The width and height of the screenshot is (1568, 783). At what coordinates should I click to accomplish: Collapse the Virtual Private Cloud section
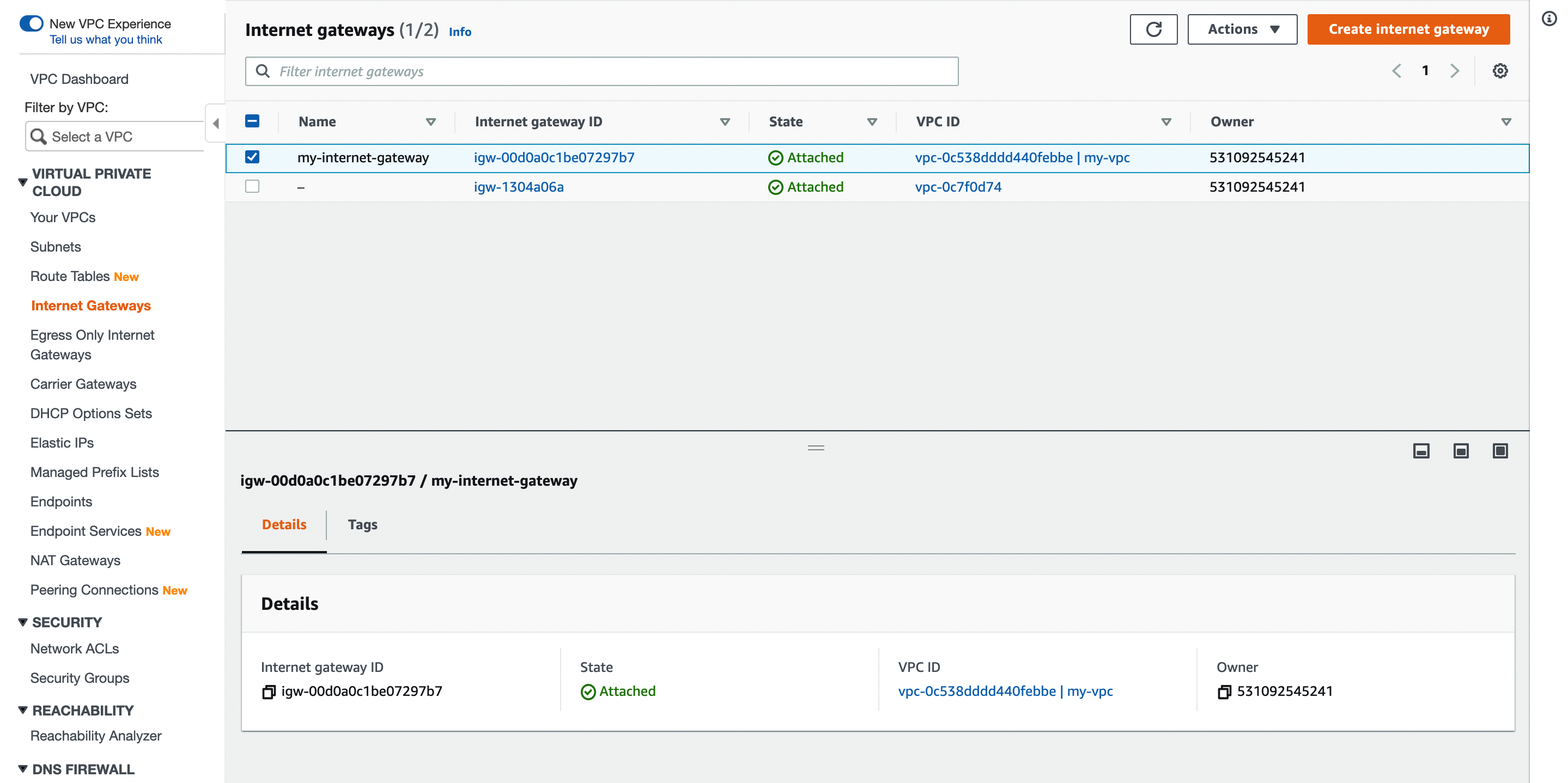23,182
